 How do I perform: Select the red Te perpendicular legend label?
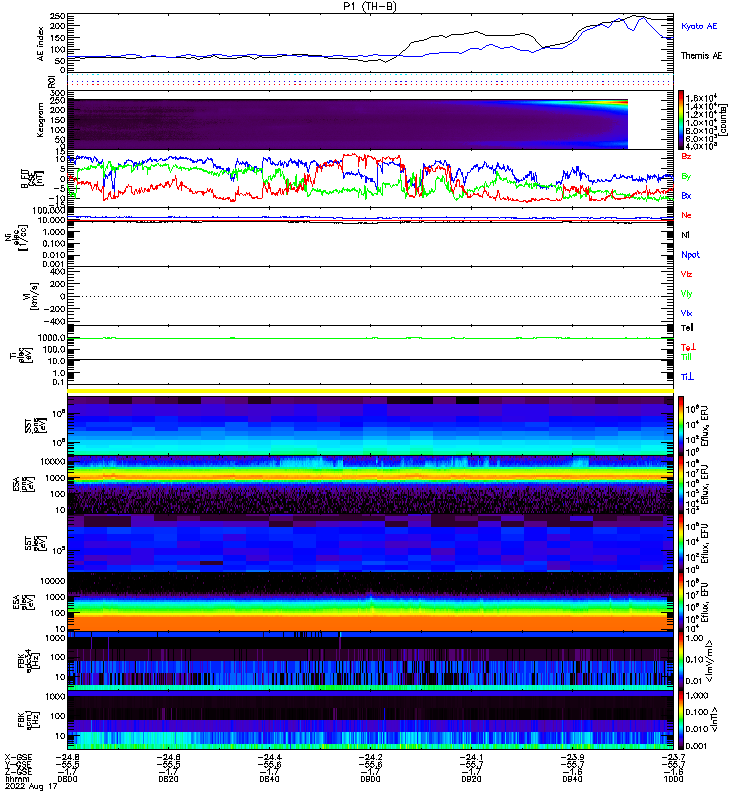(688, 347)
